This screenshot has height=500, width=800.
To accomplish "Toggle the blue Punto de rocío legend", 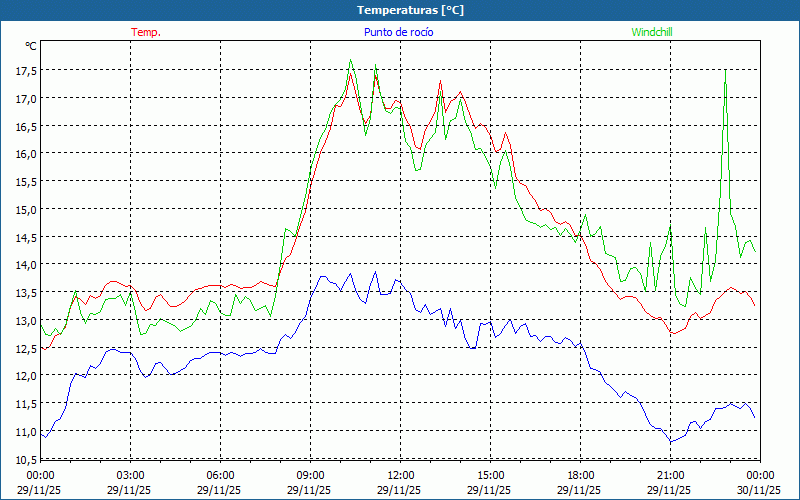I will pos(398,32).
